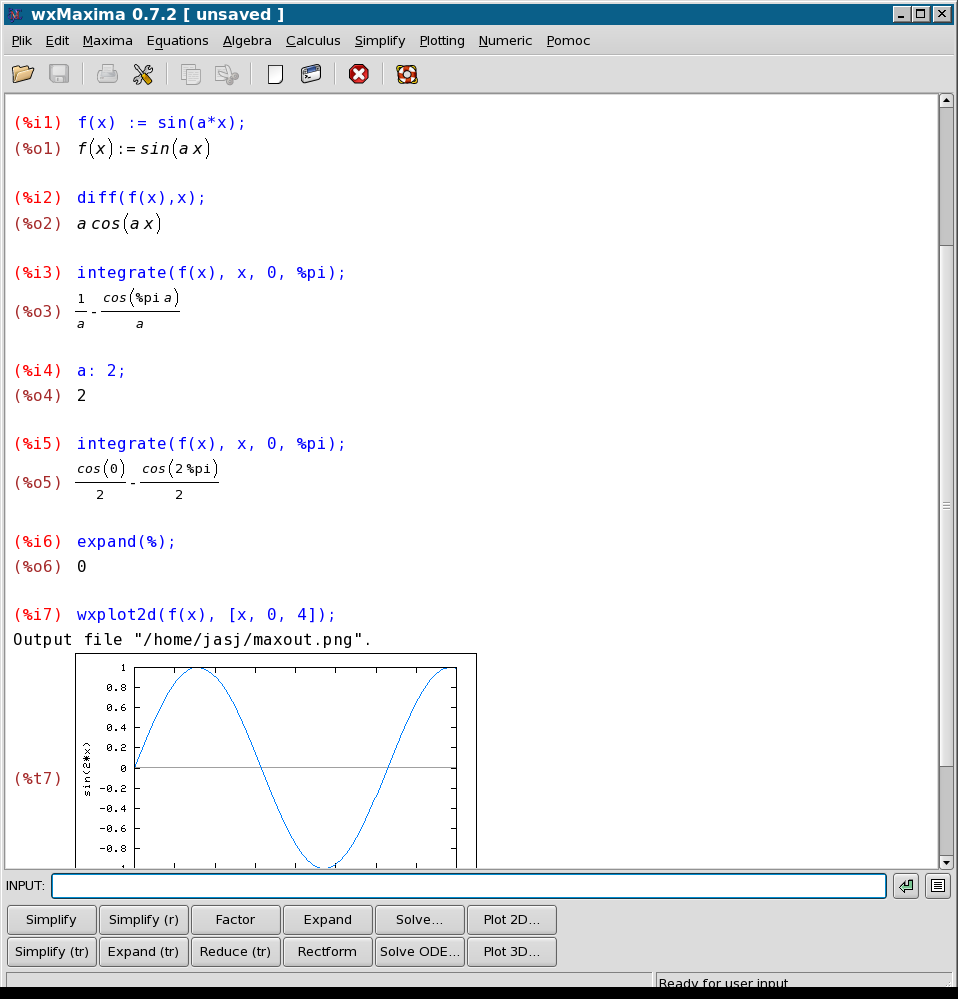Click the scrollbar down arrow
This screenshot has height=999, width=958.
pyautogui.click(x=946, y=862)
